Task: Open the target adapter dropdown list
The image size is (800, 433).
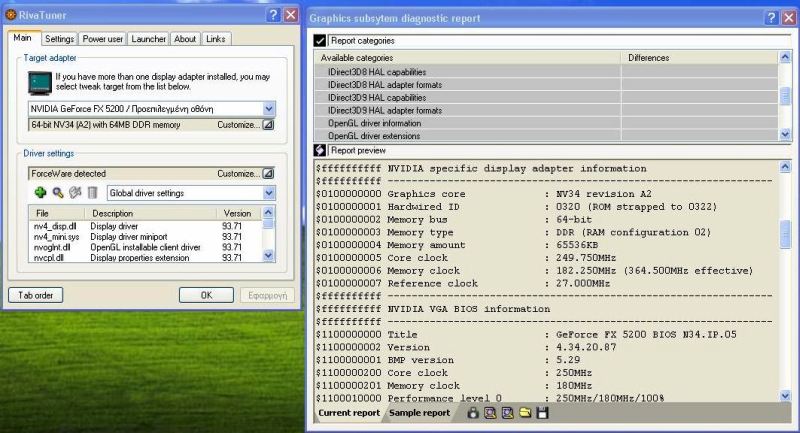Action: [269, 108]
